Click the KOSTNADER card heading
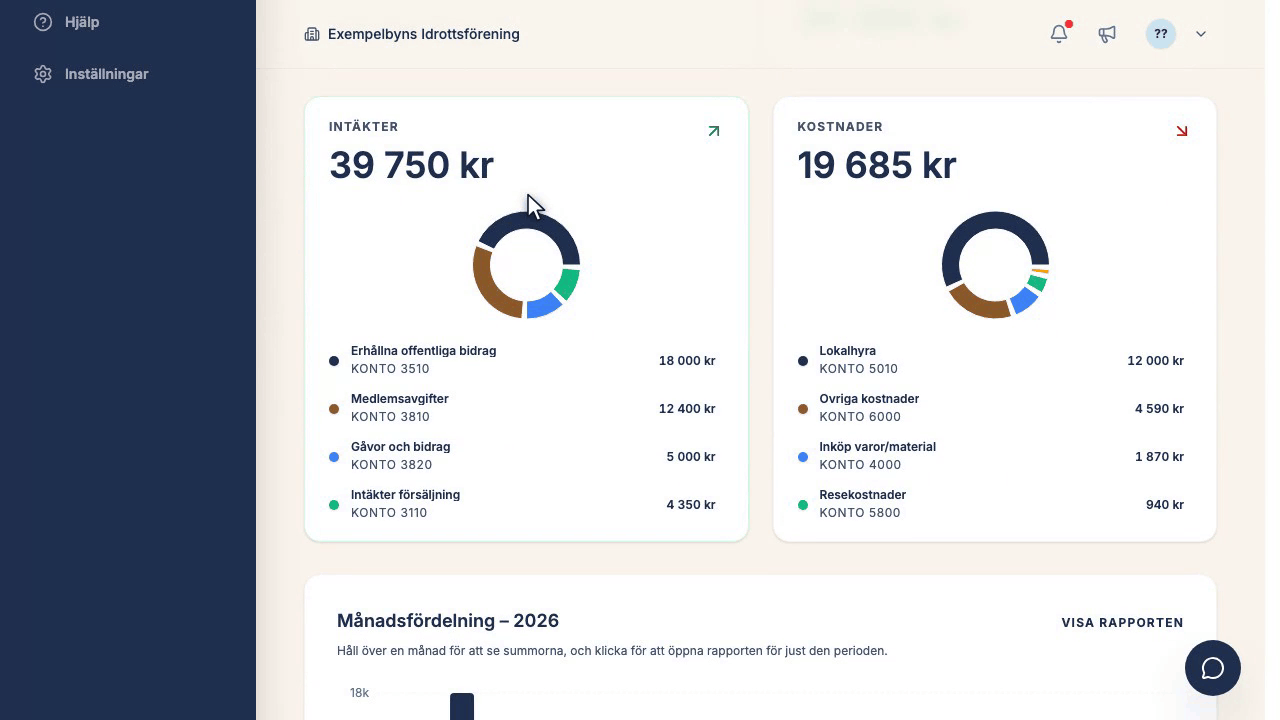 (x=840, y=127)
